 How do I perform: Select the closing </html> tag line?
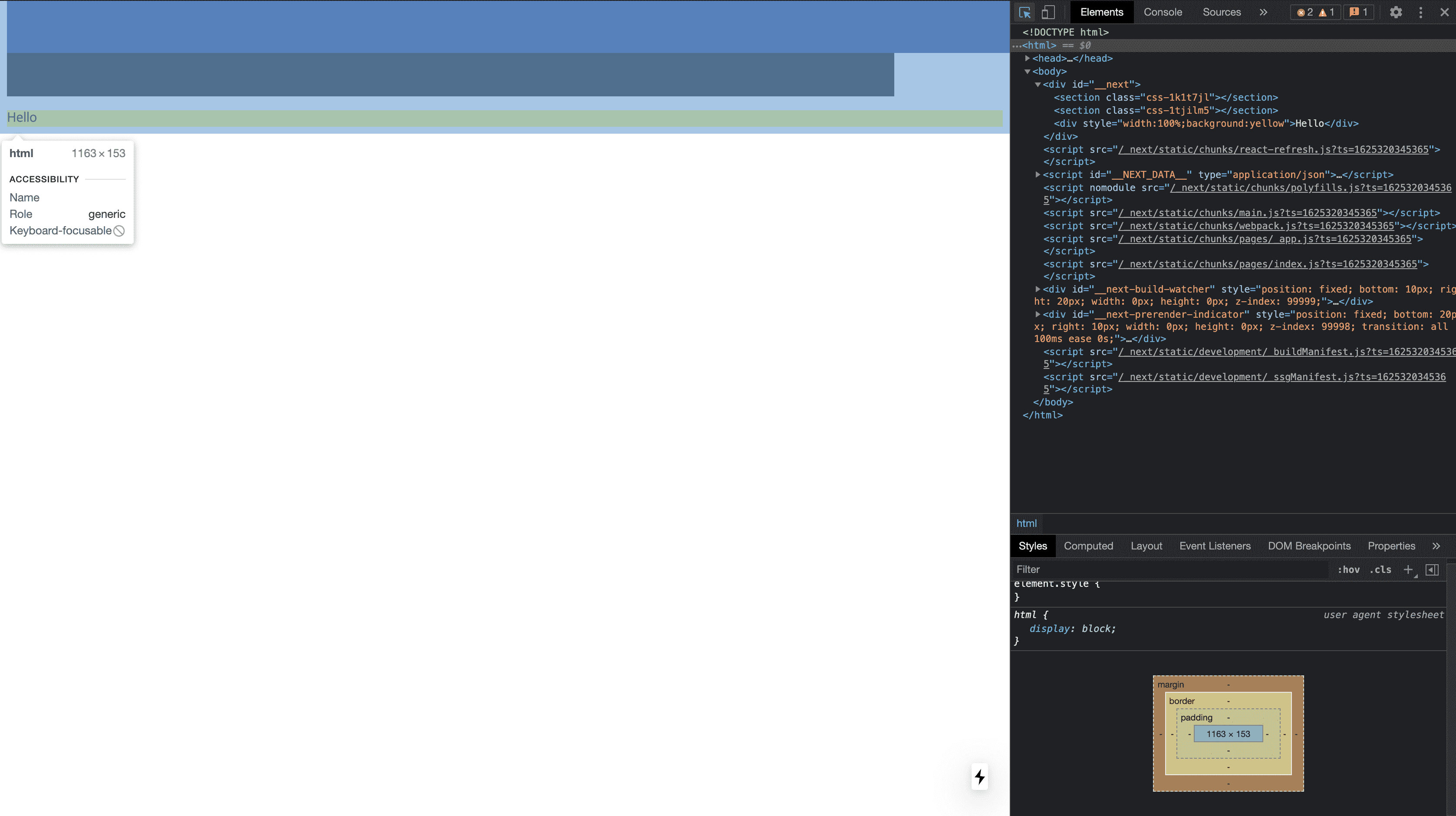tap(1042, 415)
